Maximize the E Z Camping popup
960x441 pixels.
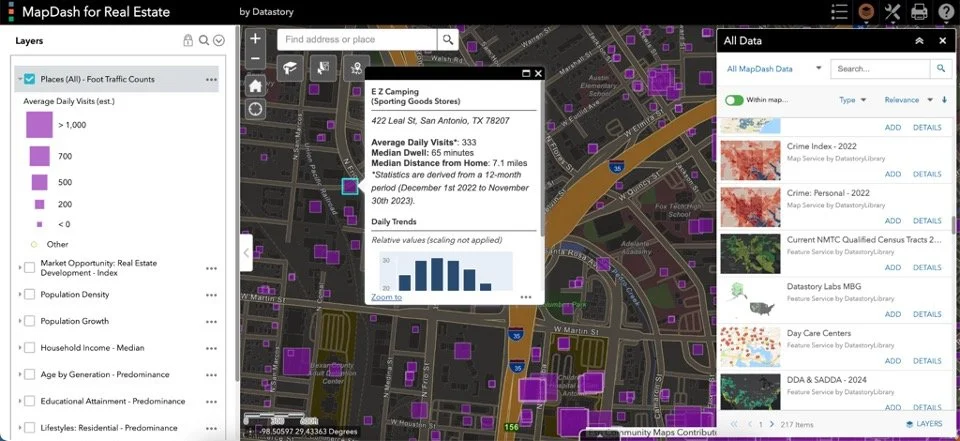point(525,74)
